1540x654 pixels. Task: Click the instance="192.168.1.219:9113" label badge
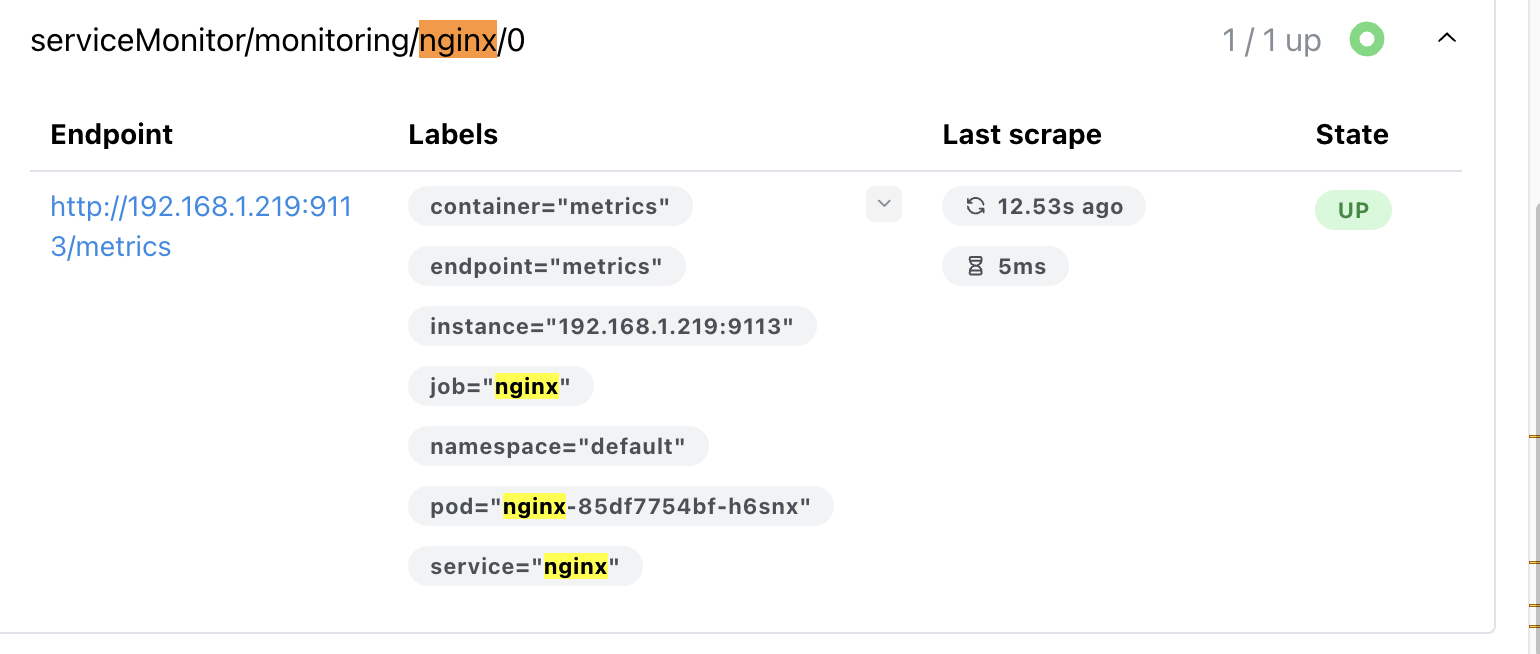tap(612, 326)
